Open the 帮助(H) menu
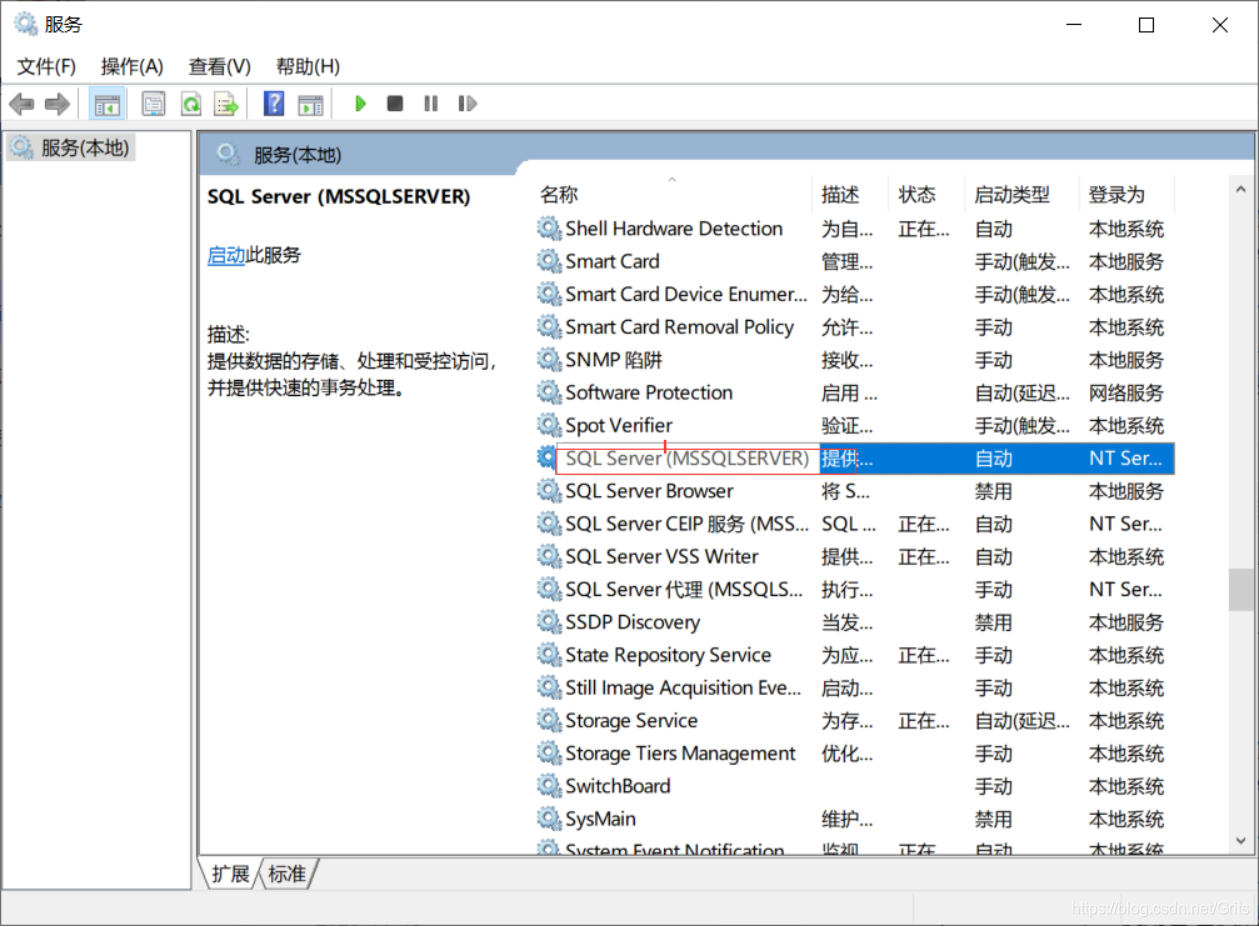Viewport: 1259px width, 927px height. point(308,67)
